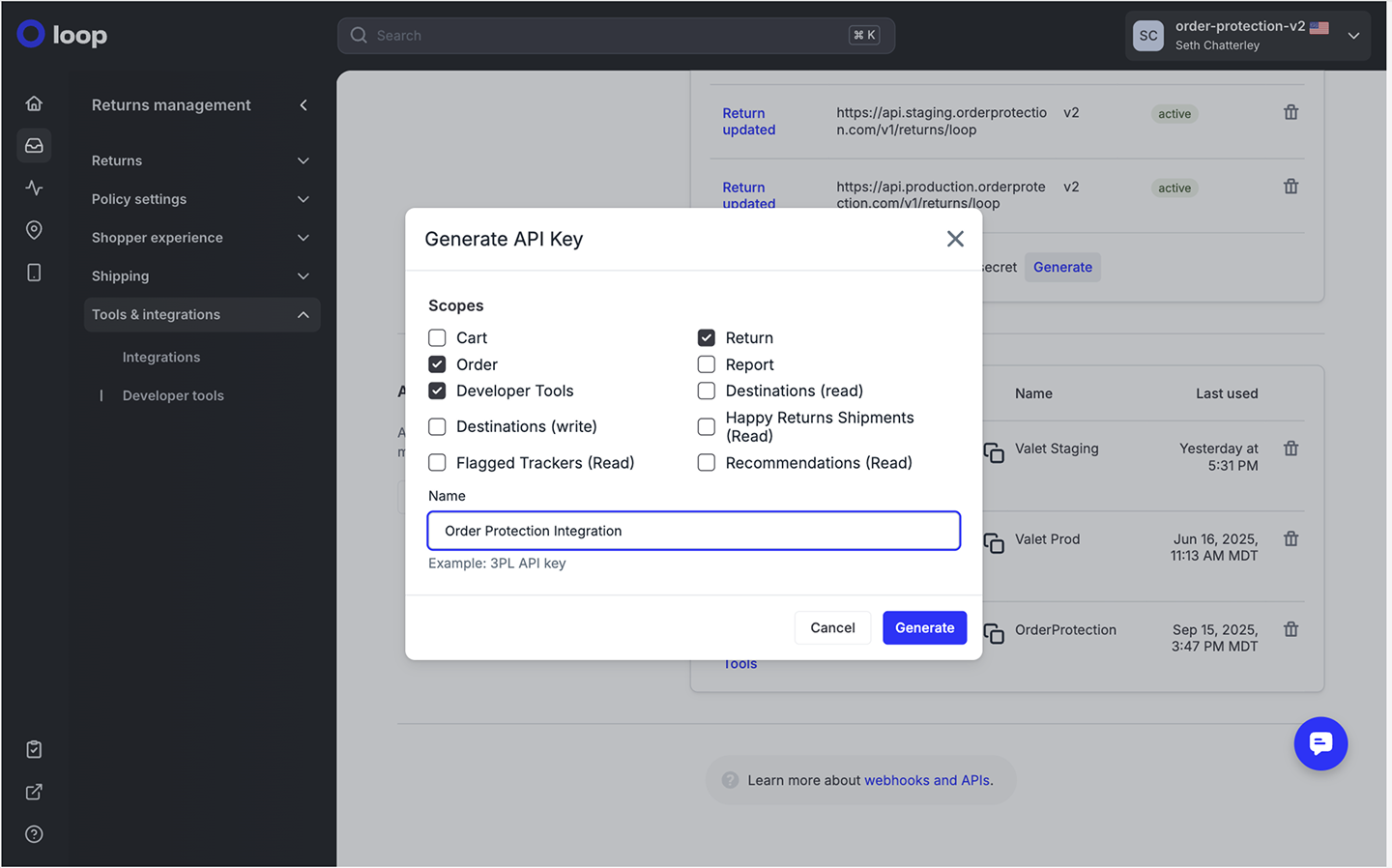The width and height of the screenshot is (1392, 868).
Task: Copy the OrderProtection API key
Action: click(x=994, y=633)
